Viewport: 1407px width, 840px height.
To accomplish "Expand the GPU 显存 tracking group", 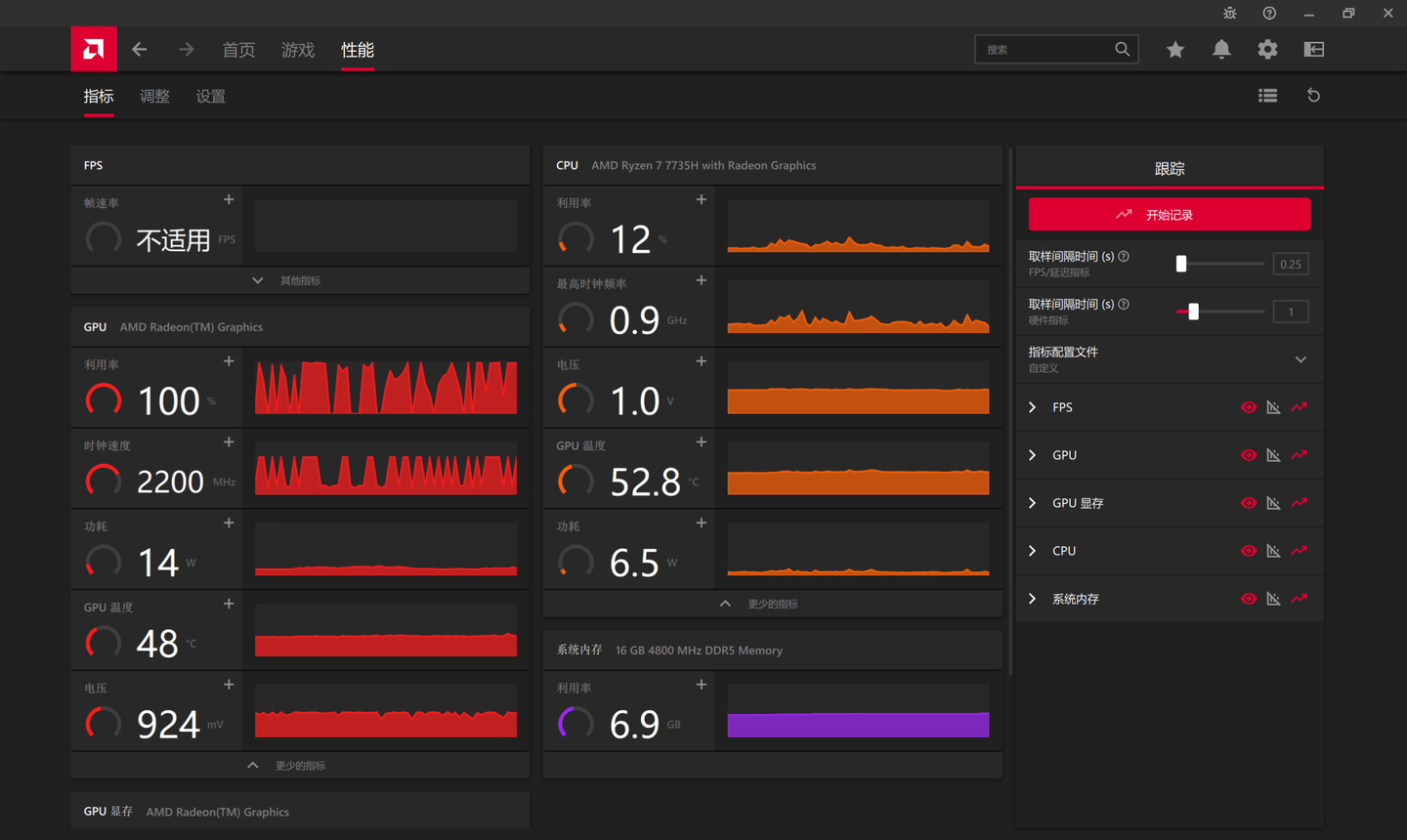I will coord(1033,503).
